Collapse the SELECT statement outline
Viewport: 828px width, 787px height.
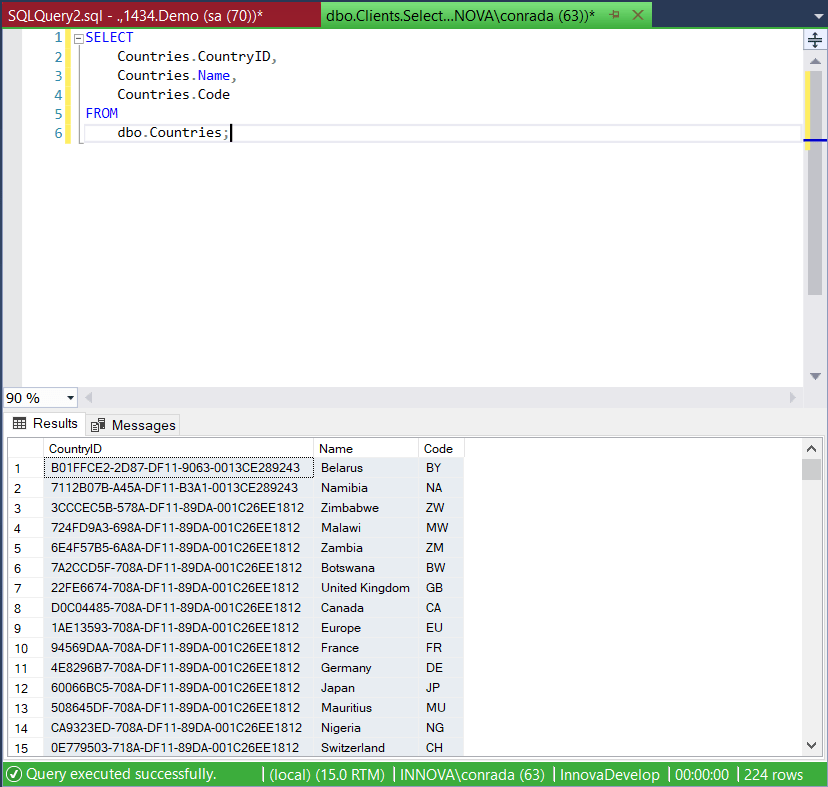[78, 38]
